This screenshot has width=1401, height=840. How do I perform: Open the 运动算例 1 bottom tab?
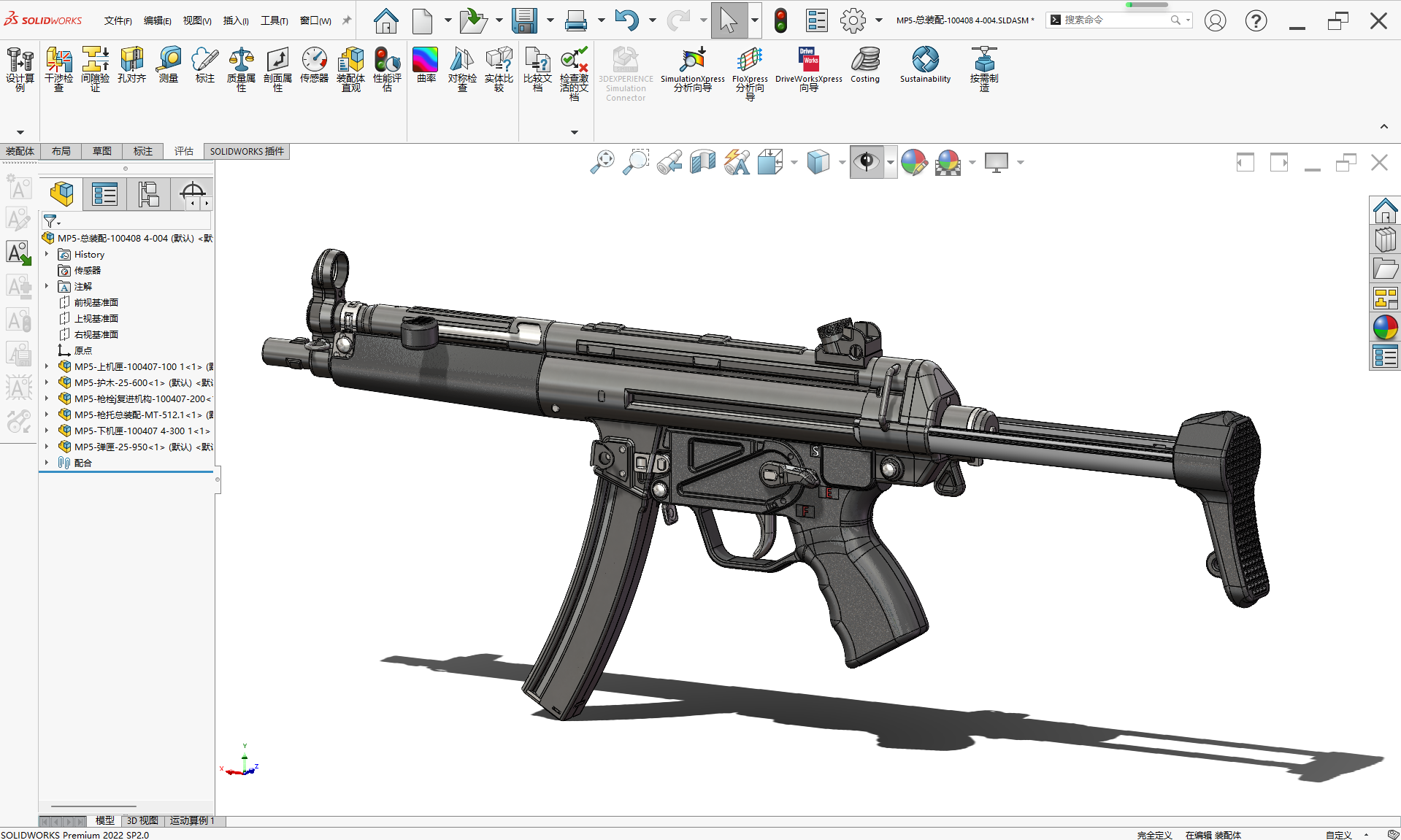tap(192, 820)
